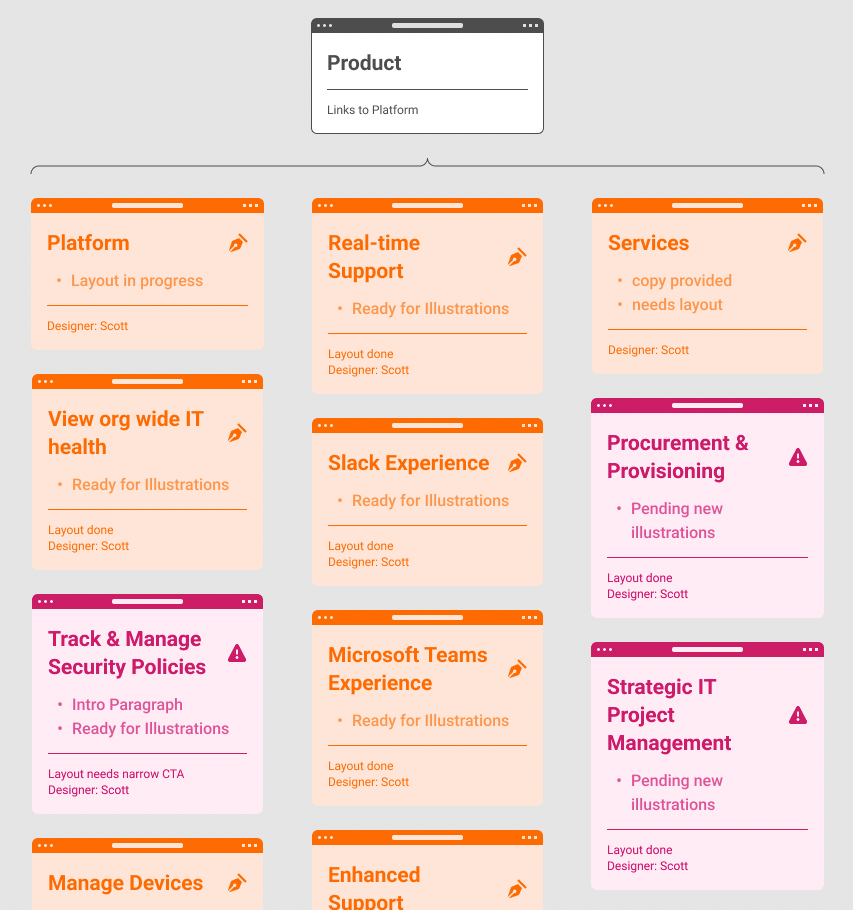The image size is (853, 910).
Task: Click the Slack Experience heading
Action: pos(409,463)
